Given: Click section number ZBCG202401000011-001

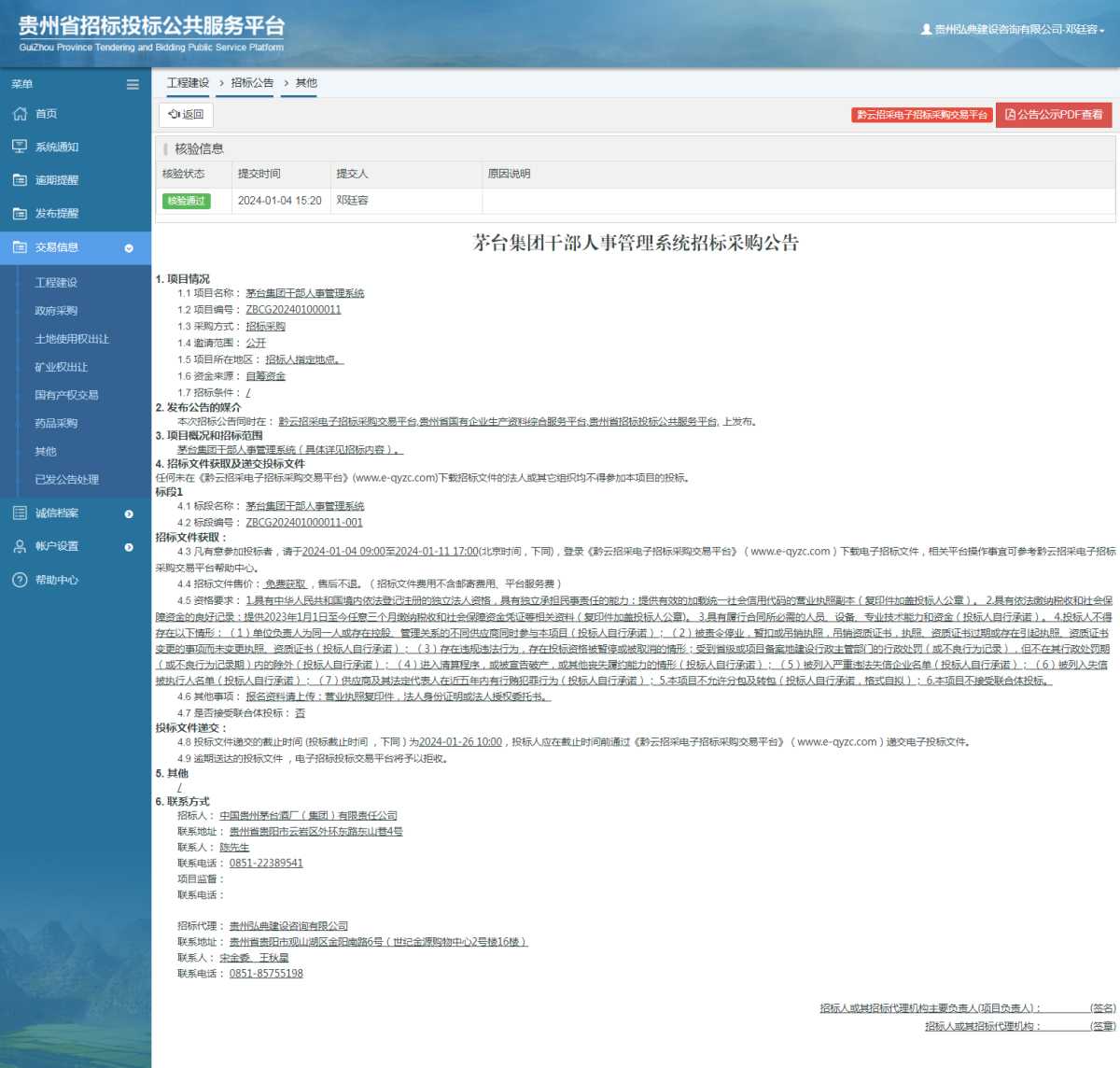Looking at the screenshot, I should [304, 523].
